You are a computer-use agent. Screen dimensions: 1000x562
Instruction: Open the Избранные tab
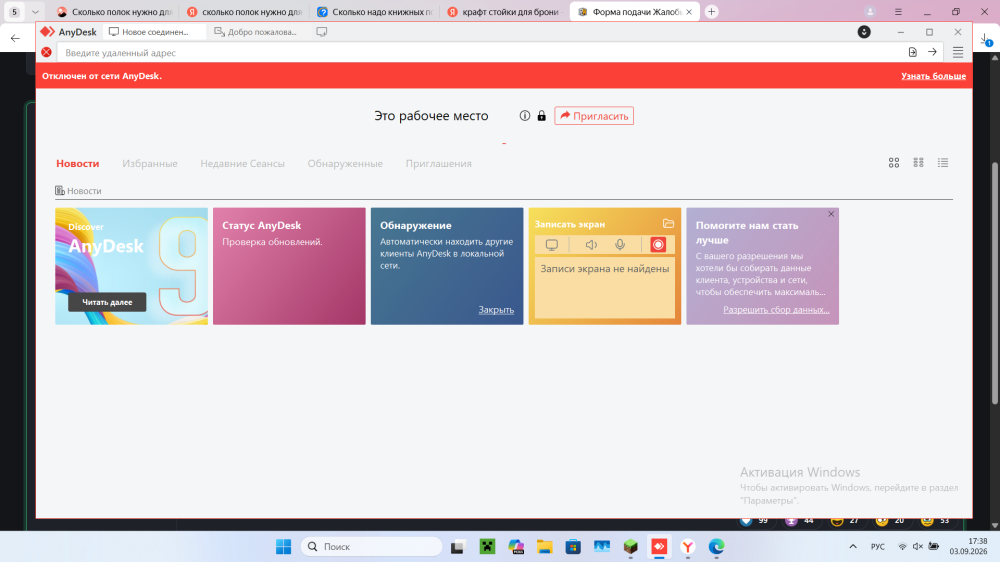coord(150,163)
